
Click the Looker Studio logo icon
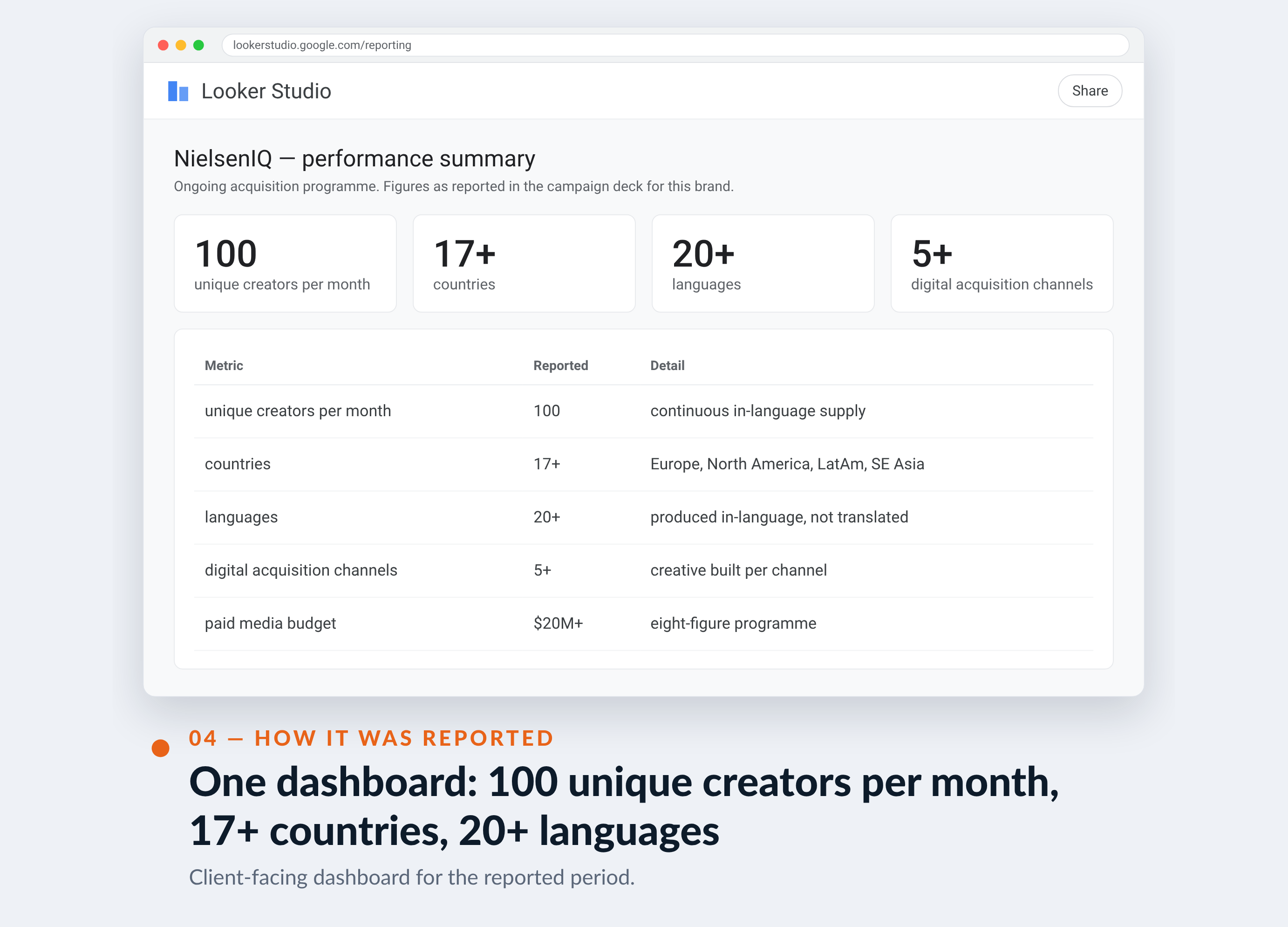[x=178, y=91]
